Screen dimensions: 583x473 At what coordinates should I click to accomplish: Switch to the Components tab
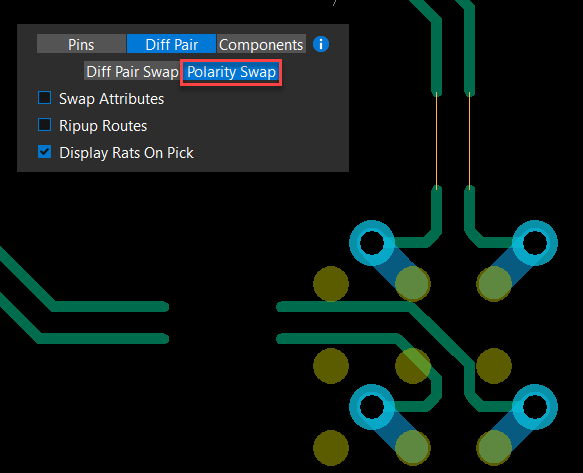[261, 44]
